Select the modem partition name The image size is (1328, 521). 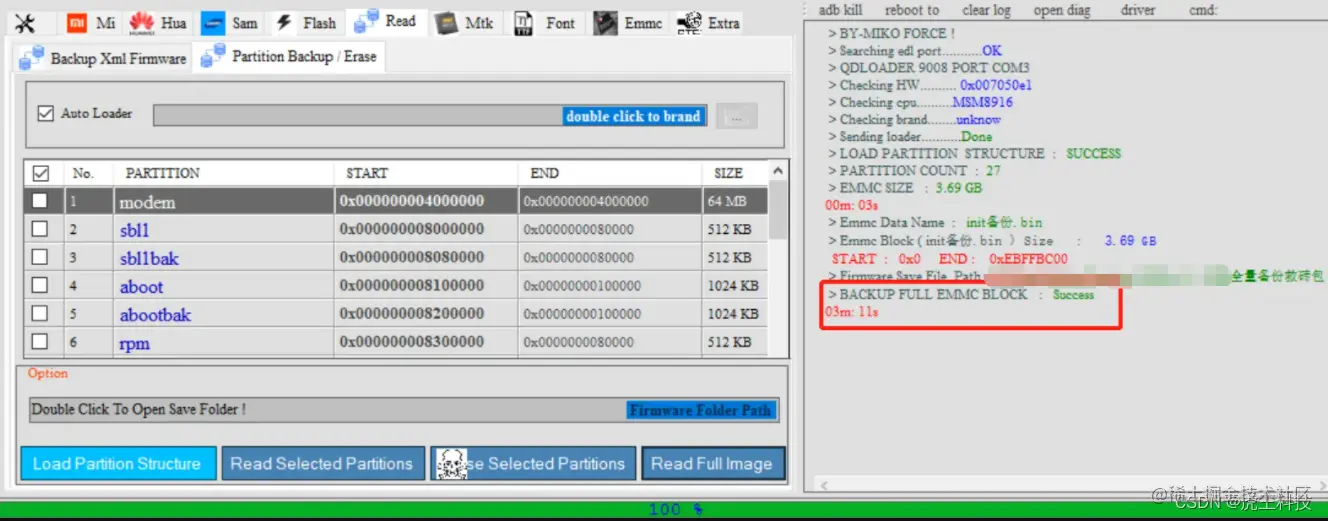point(147,202)
